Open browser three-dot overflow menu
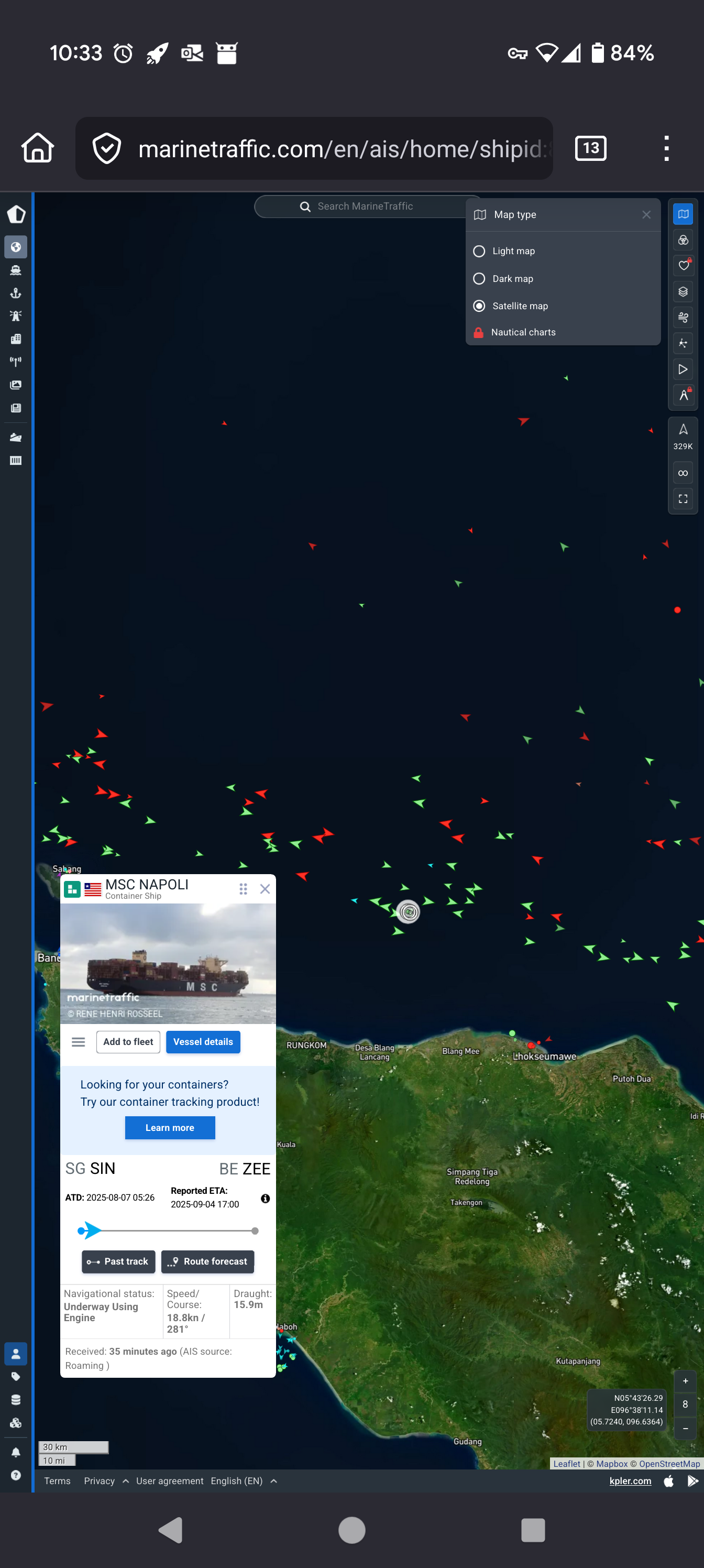The image size is (704, 1568). pyautogui.click(x=666, y=148)
